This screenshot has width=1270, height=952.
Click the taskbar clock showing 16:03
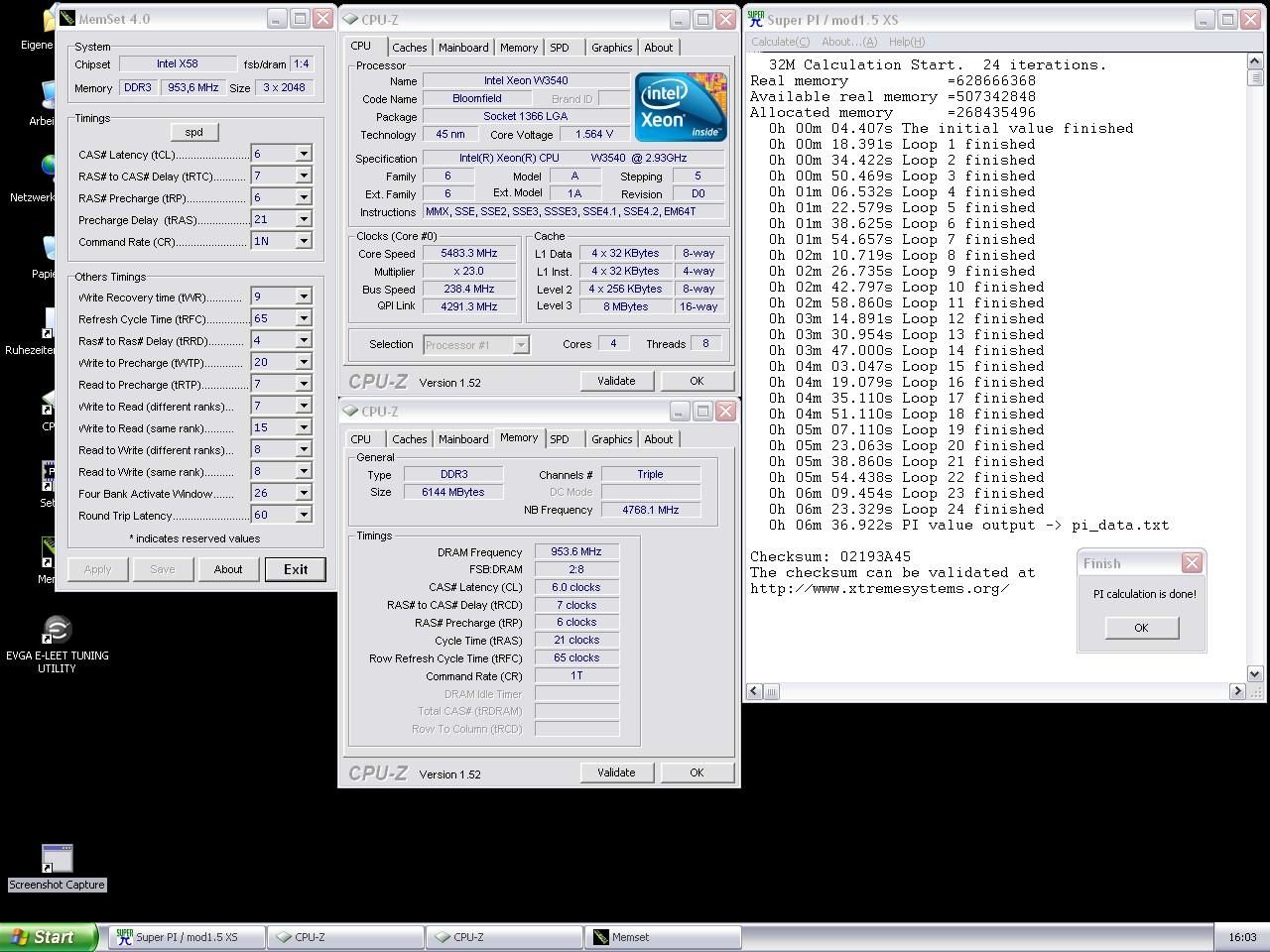pos(1242,937)
